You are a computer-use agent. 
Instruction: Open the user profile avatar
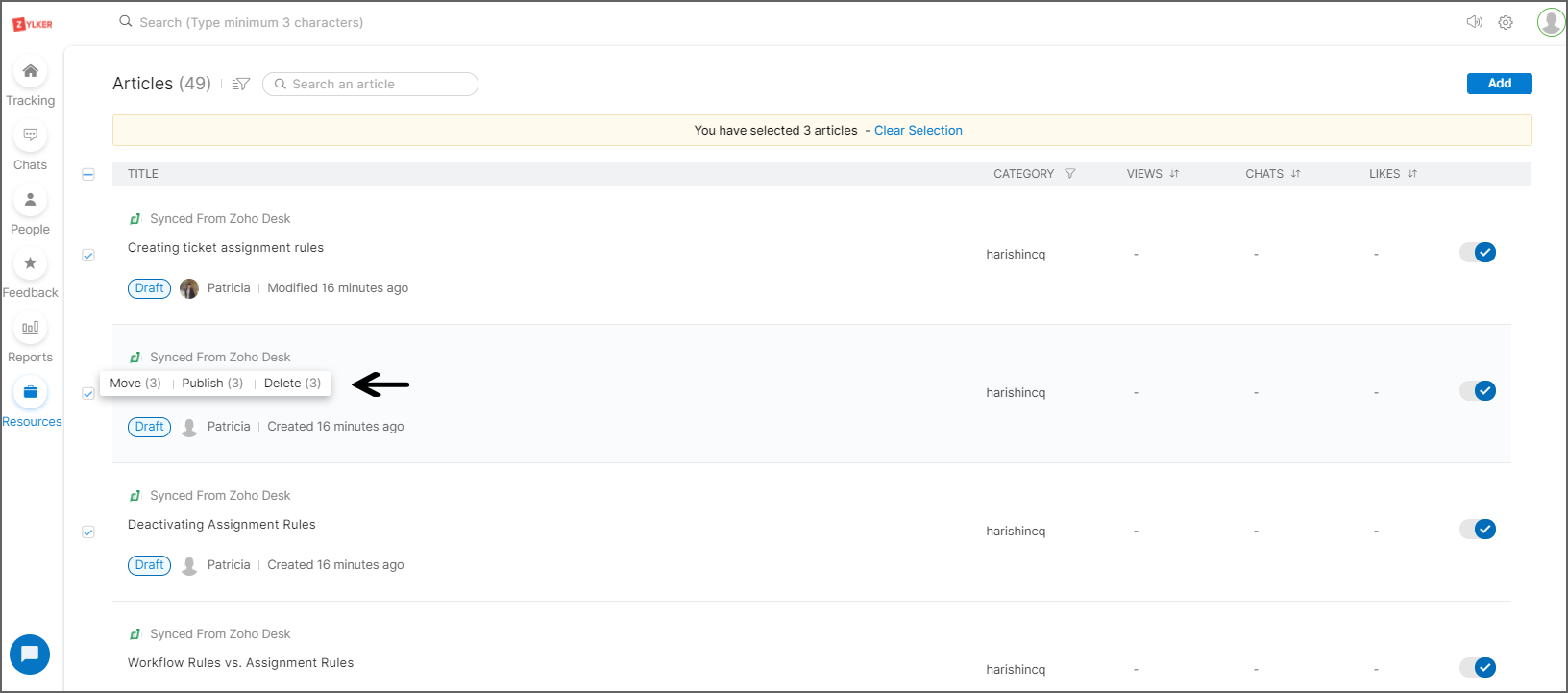[1551, 22]
